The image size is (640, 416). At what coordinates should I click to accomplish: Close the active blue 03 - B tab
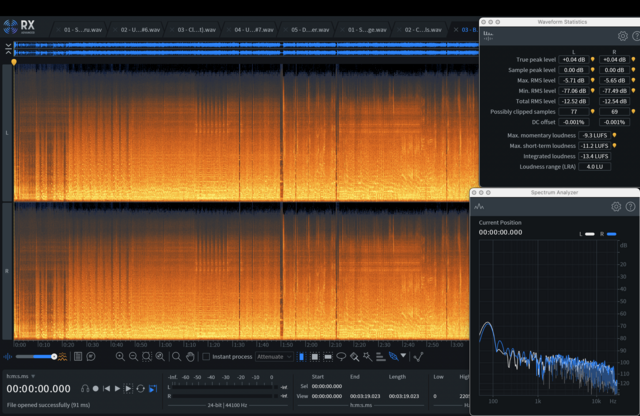tap(456, 30)
